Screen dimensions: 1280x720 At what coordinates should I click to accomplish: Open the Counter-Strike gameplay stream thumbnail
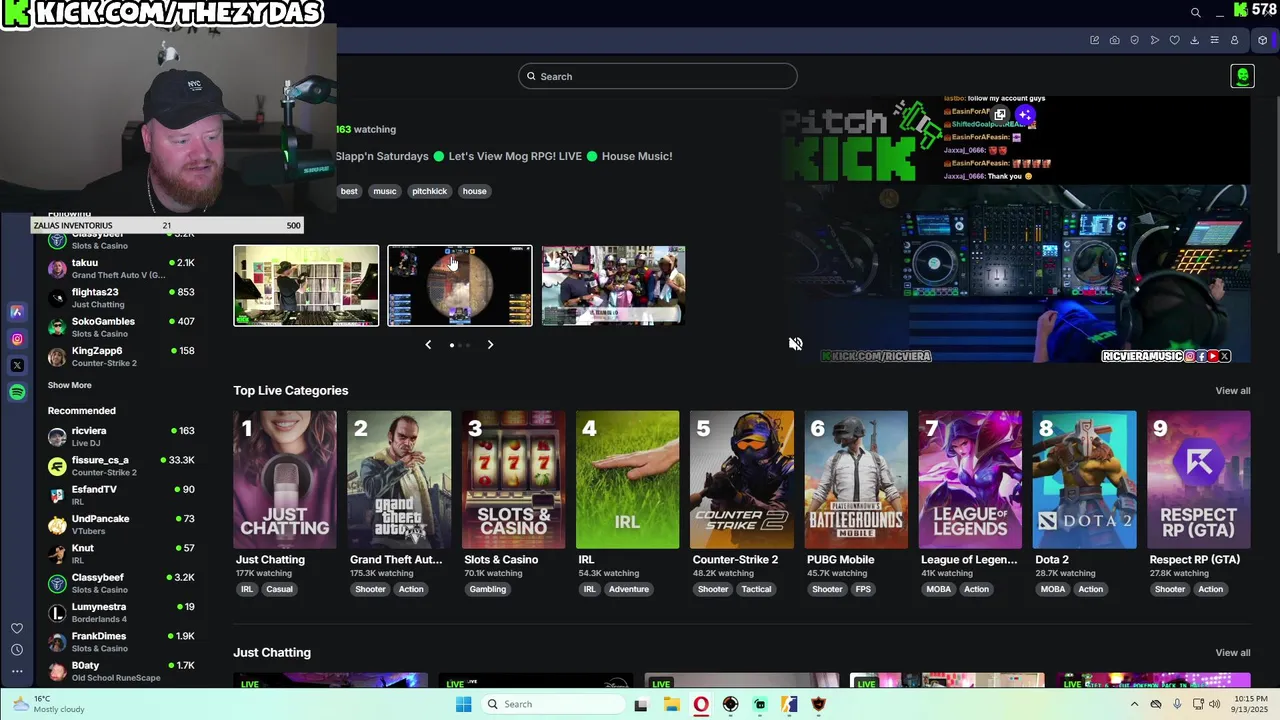(x=460, y=286)
